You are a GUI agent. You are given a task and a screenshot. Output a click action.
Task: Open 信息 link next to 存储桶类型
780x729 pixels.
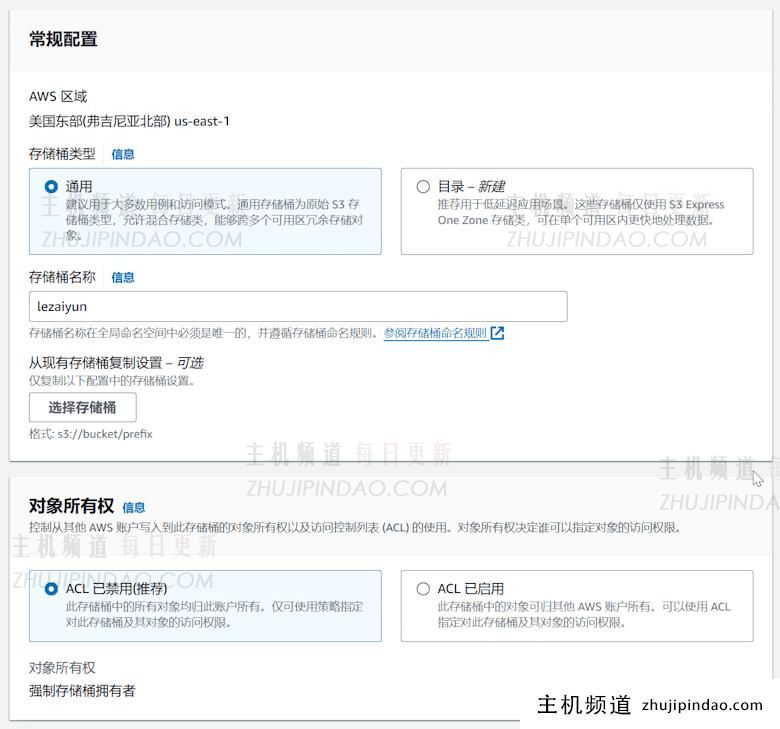122,154
